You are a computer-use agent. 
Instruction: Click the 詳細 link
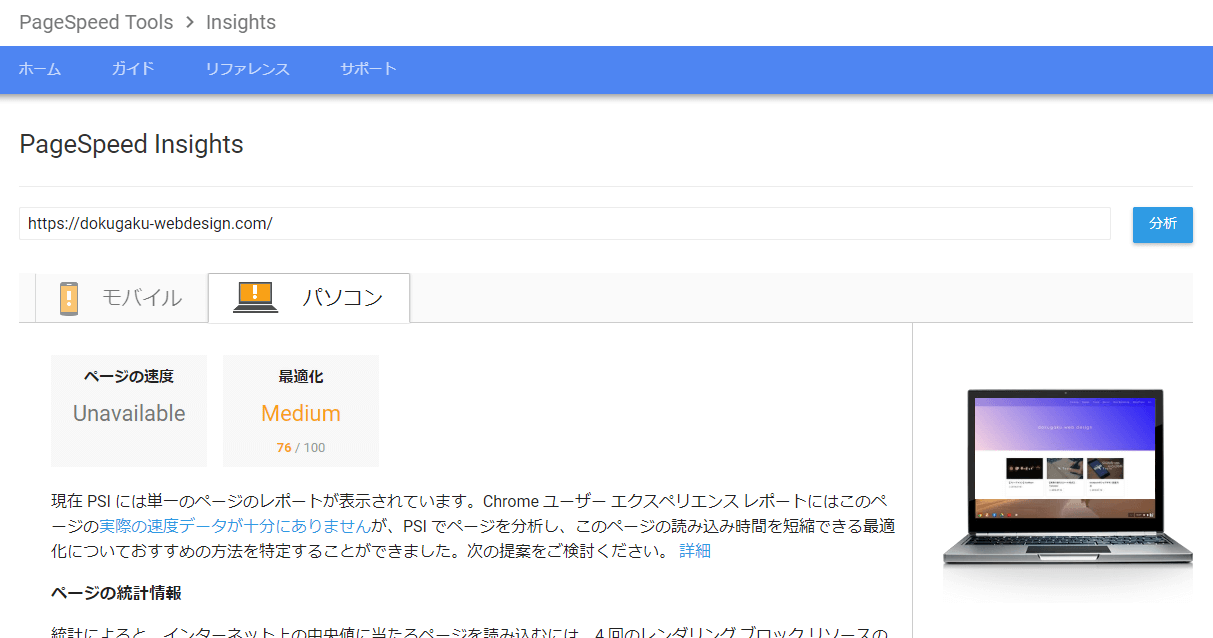[695, 550]
